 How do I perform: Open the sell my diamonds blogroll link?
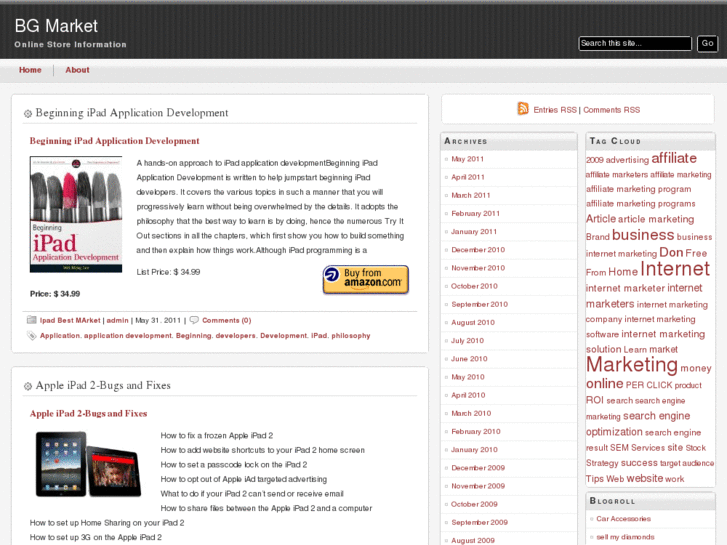(625, 537)
